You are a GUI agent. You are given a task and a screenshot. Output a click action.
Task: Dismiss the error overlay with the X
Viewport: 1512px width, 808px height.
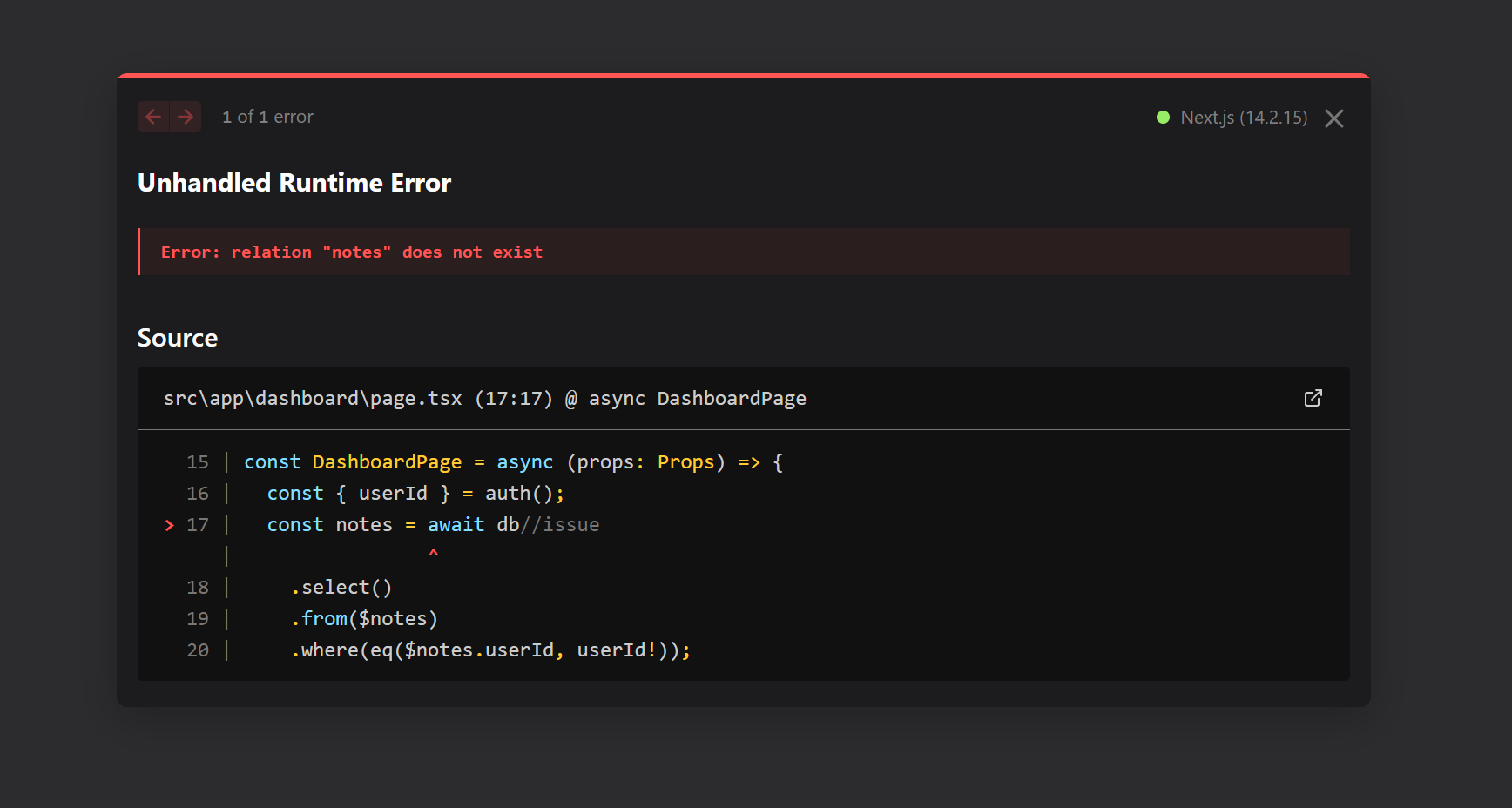pyautogui.click(x=1333, y=118)
